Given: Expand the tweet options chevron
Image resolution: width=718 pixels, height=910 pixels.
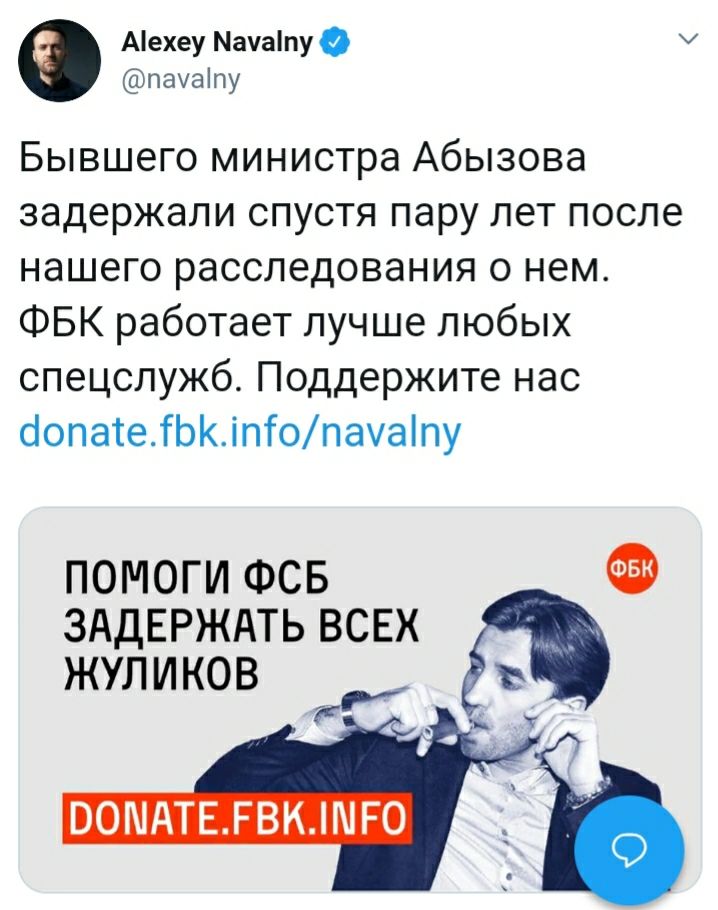Looking at the screenshot, I should [688, 39].
